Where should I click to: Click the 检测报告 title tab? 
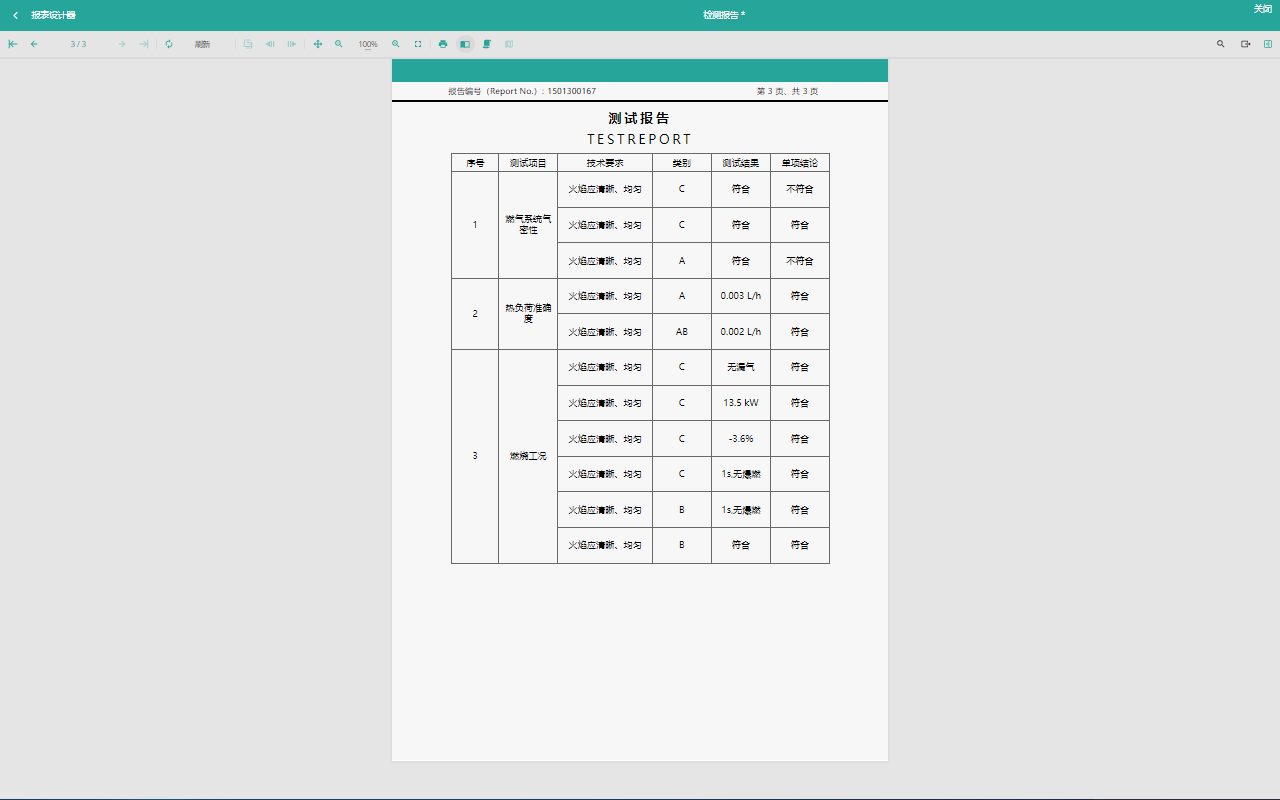click(723, 15)
